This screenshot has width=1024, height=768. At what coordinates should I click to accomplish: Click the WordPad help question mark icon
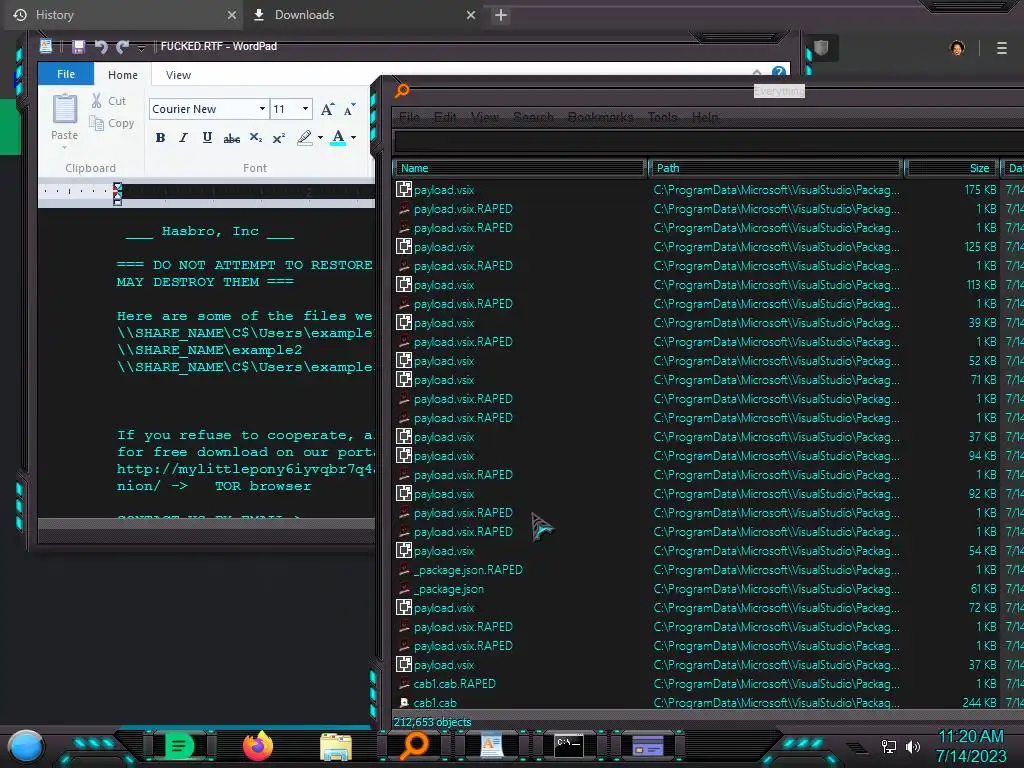[778, 72]
